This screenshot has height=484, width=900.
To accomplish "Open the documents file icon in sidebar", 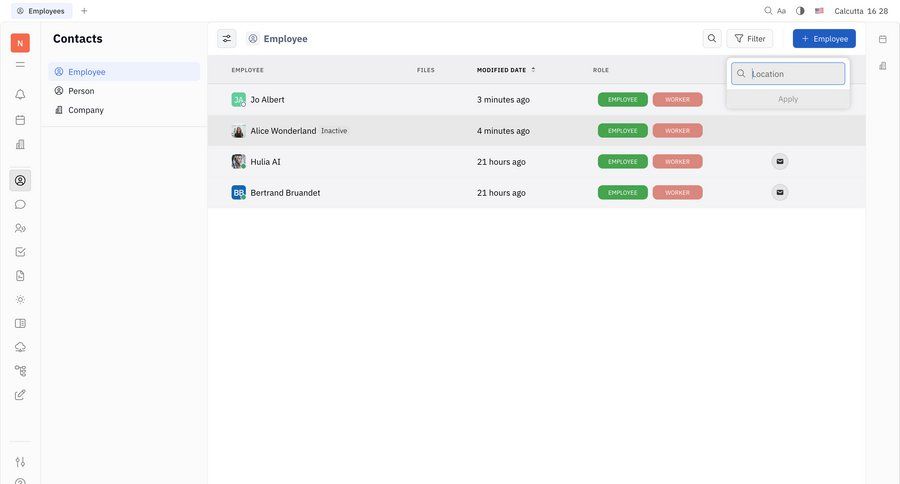I will pos(20,276).
